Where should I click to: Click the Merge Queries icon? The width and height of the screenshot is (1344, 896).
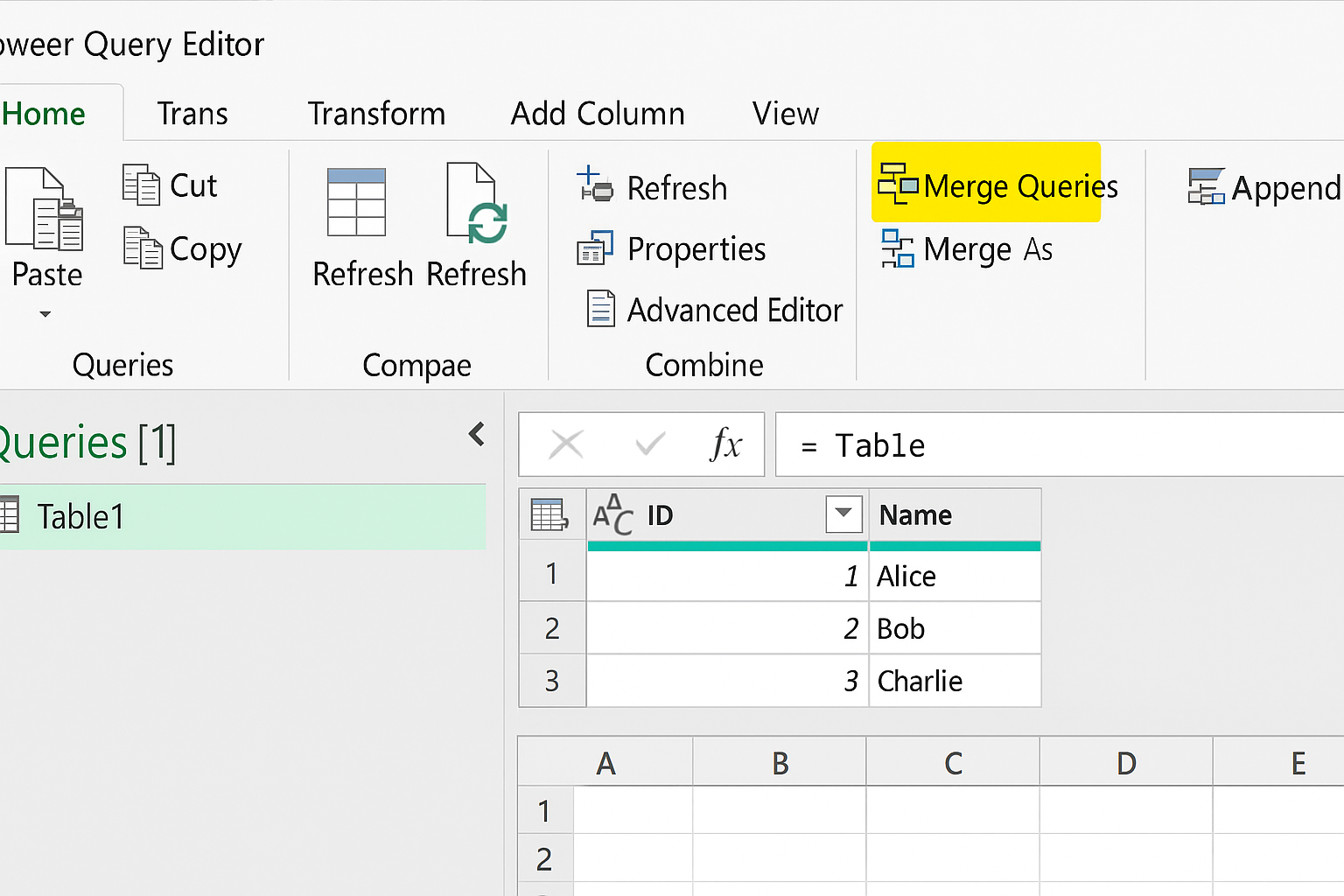(x=898, y=184)
